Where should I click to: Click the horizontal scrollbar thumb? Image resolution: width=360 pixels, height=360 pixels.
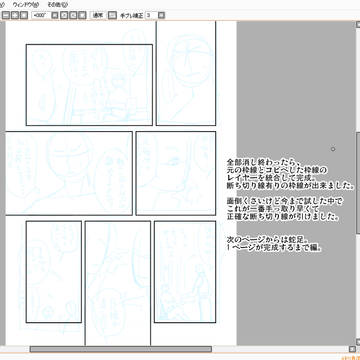[x=120, y=349]
